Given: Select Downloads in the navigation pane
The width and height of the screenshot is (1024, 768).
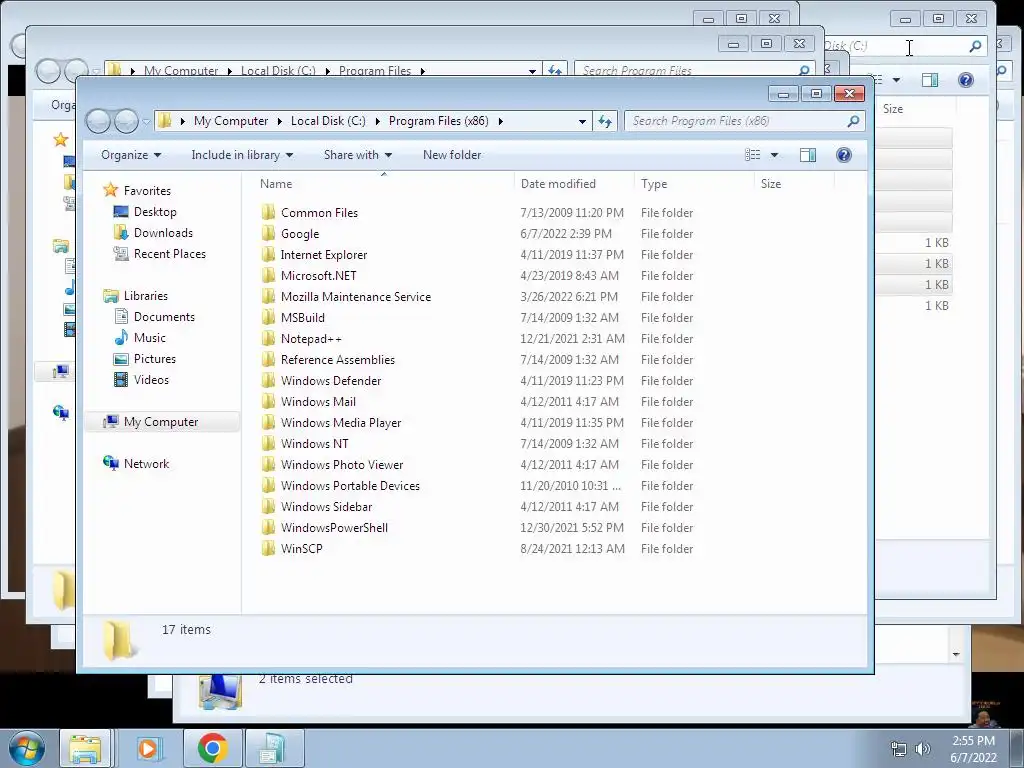Looking at the screenshot, I should [163, 232].
